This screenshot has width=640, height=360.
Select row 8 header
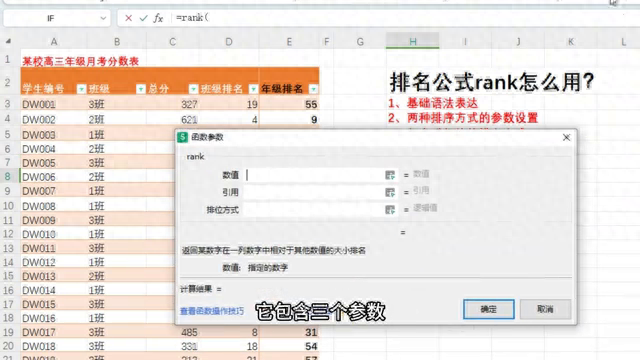coord(8,176)
